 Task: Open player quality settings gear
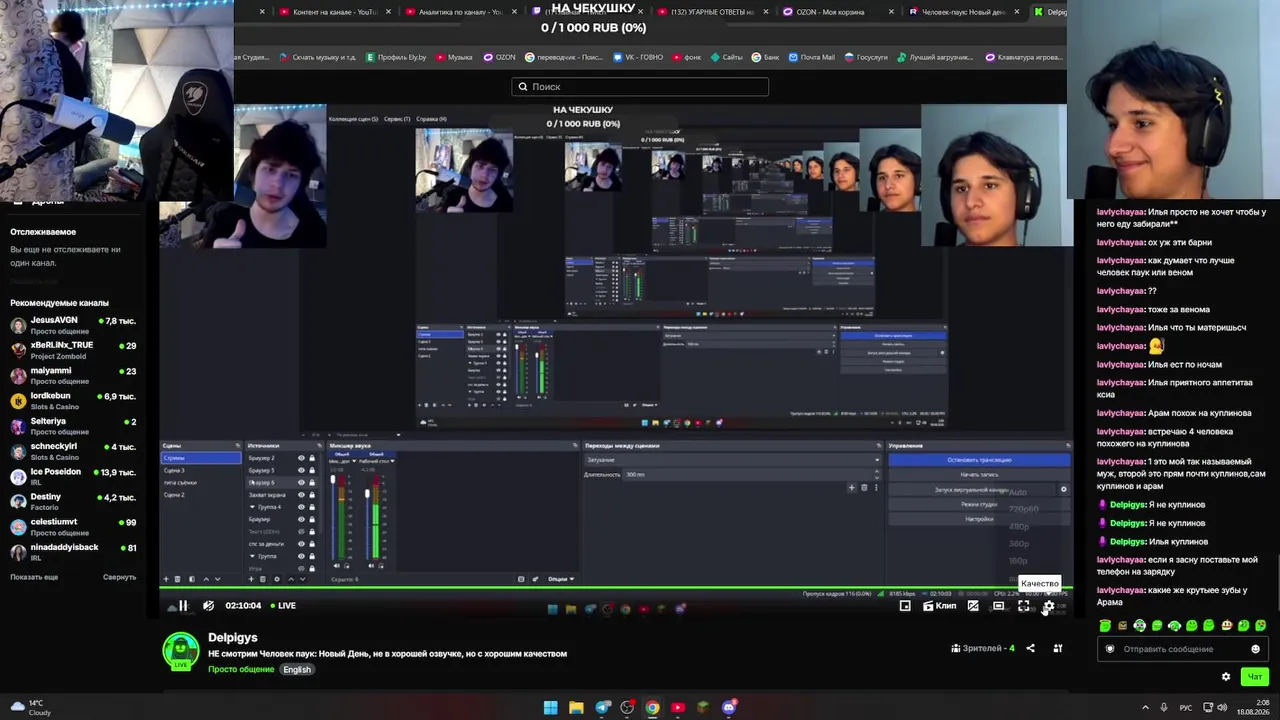tap(1048, 606)
